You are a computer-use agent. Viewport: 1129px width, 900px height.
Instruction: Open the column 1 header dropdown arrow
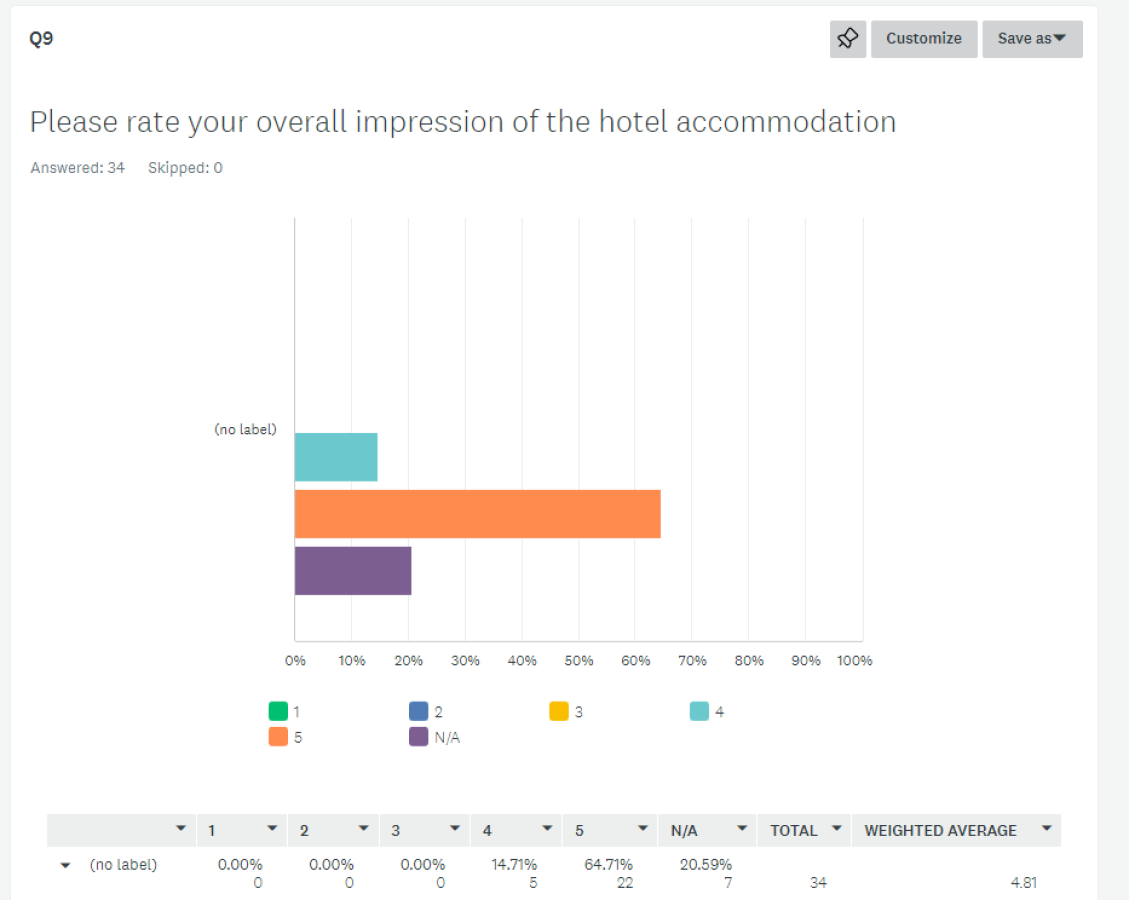pyautogui.click(x=272, y=829)
